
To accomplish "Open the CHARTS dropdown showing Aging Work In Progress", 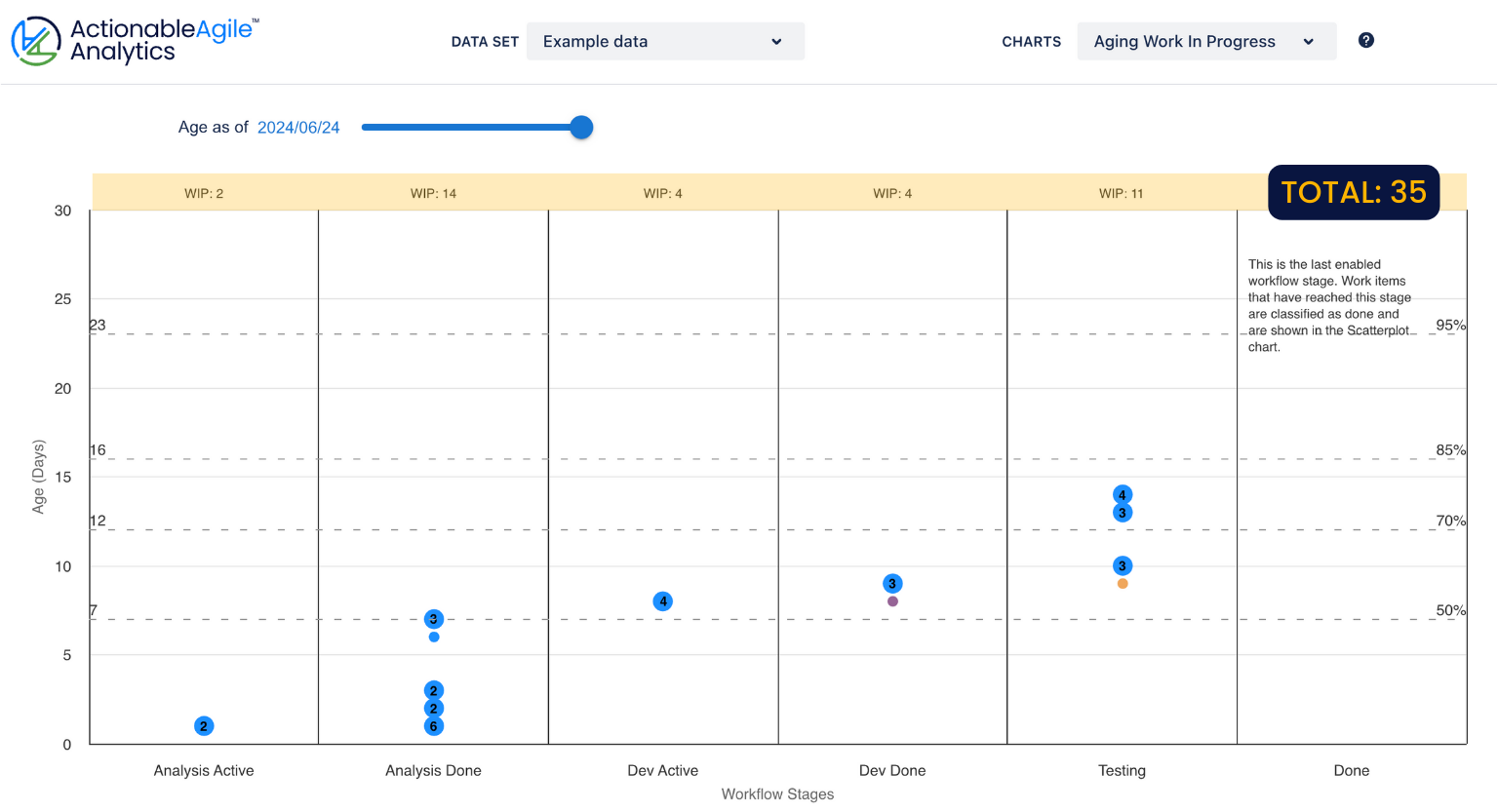I will coord(1206,41).
